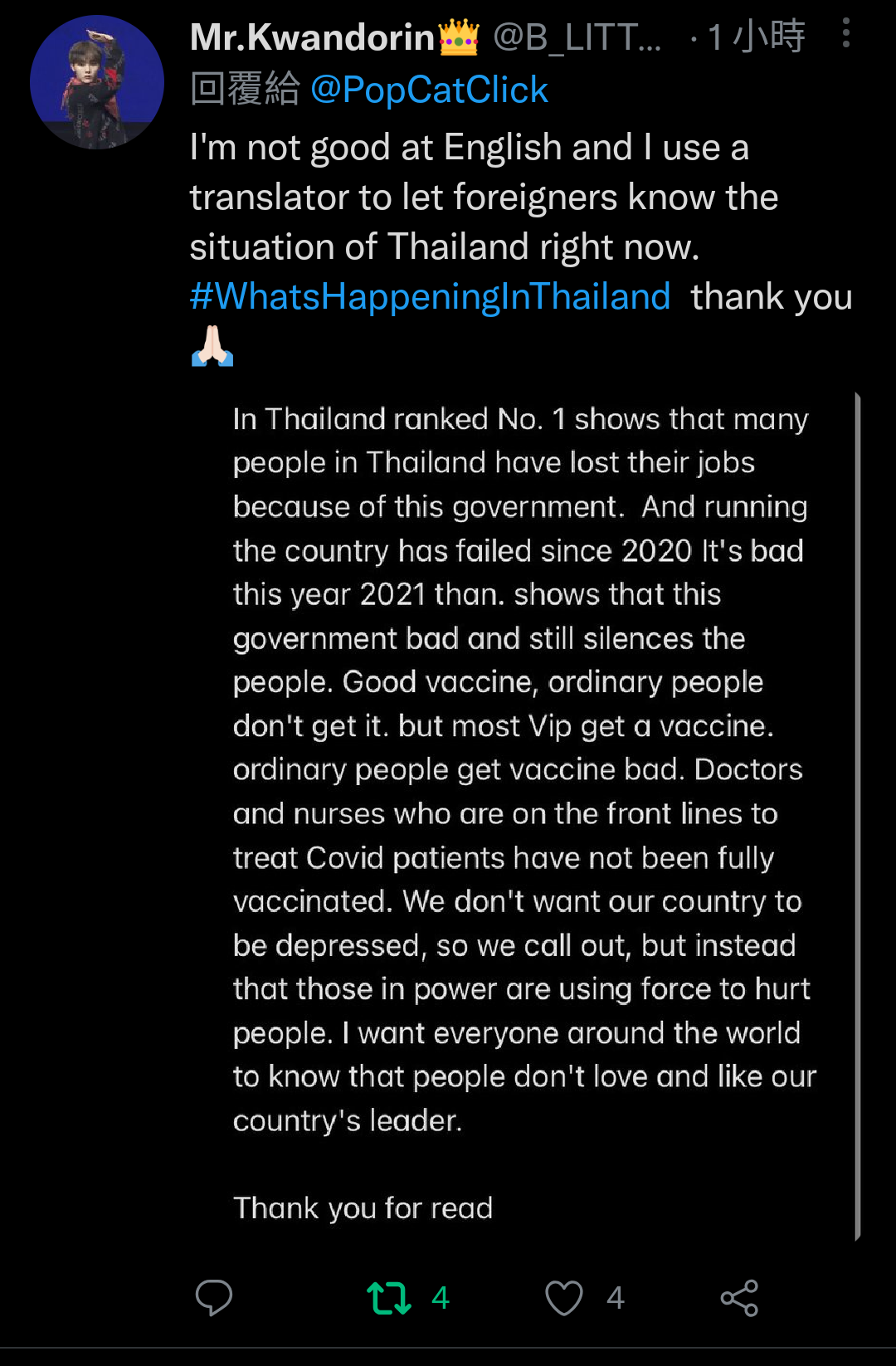This screenshot has height=1366, width=896.
Task: Tap the share icon below the tweet
Action: [x=739, y=1298]
